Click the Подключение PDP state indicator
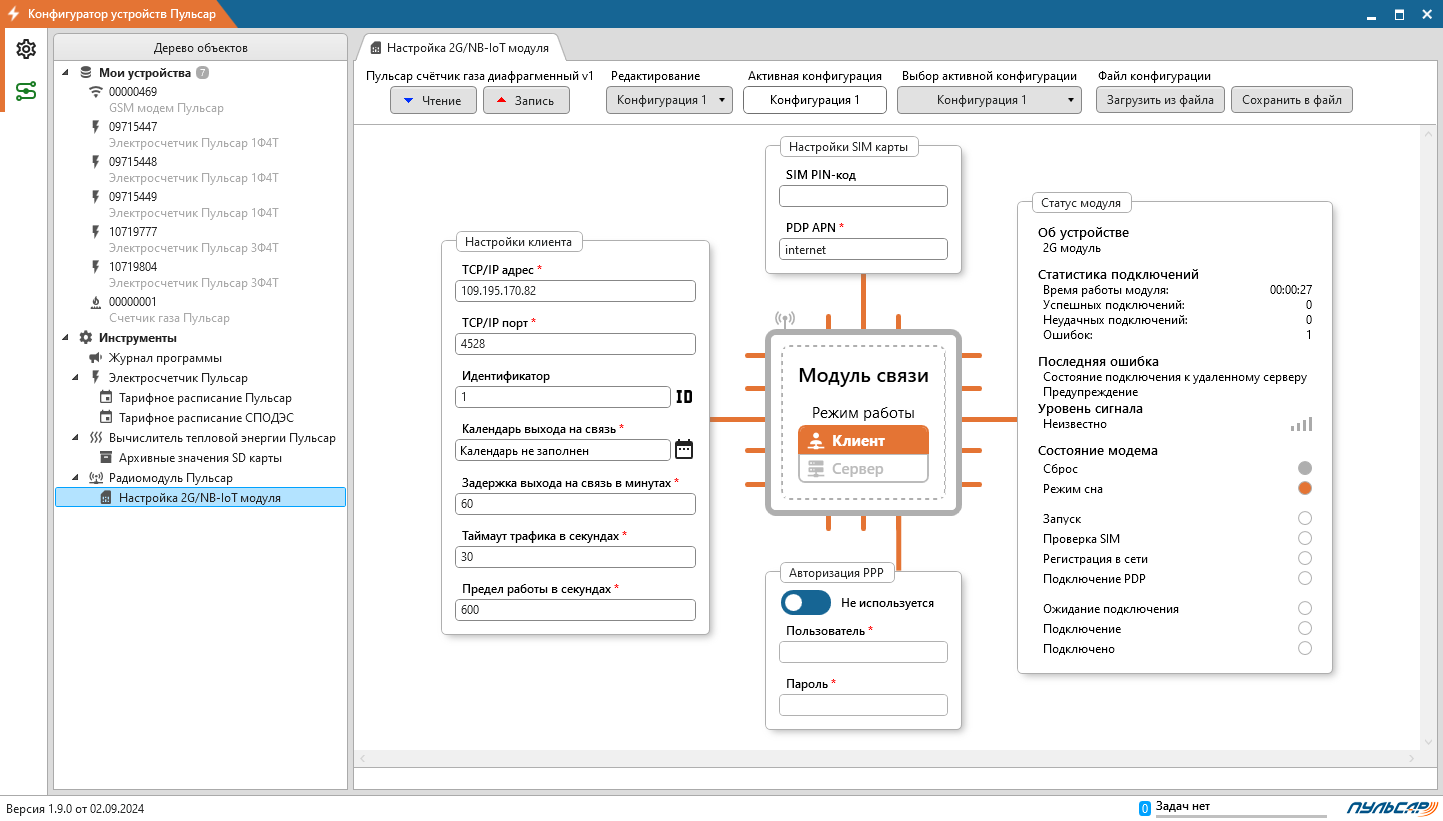This screenshot has width=1443, height=821. pyautogui.click(x=1304, y=578)
